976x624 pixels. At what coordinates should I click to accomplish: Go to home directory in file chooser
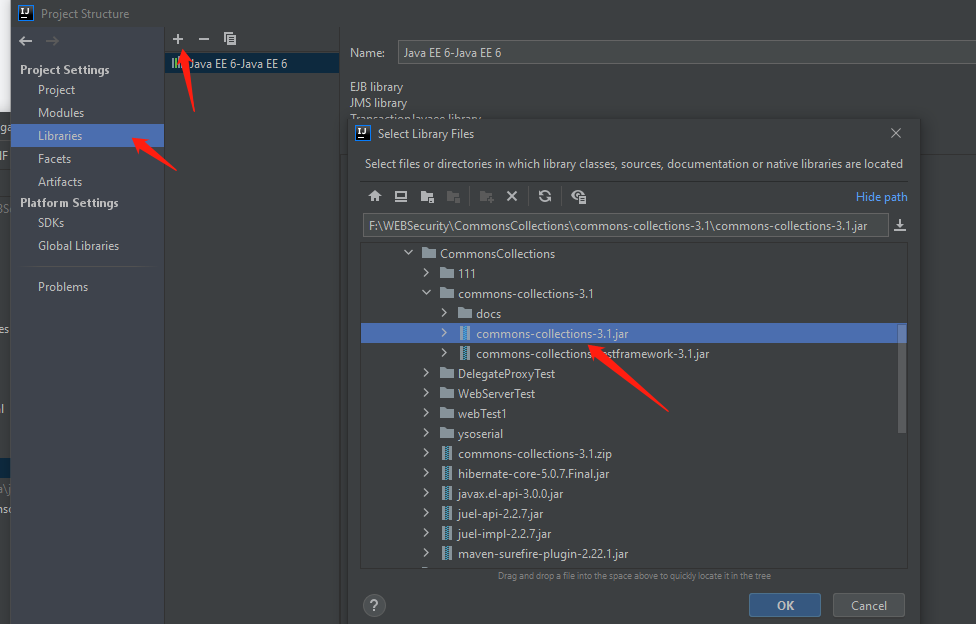(375, 197)
